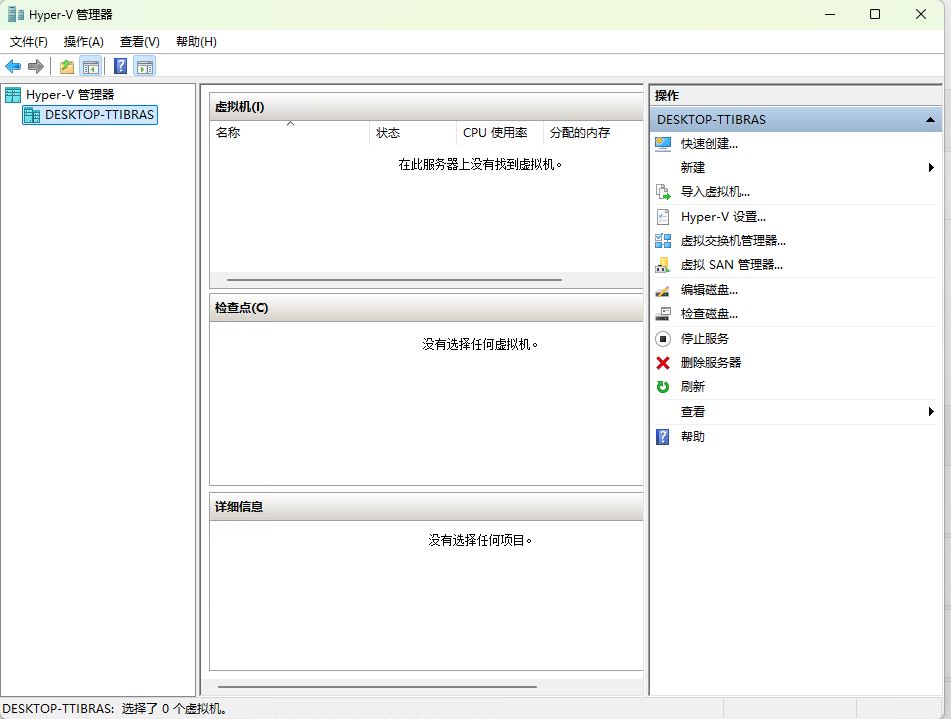
Task: Expand the 查看 submenu arrow in actions
Action: click(x=931, y=411)
